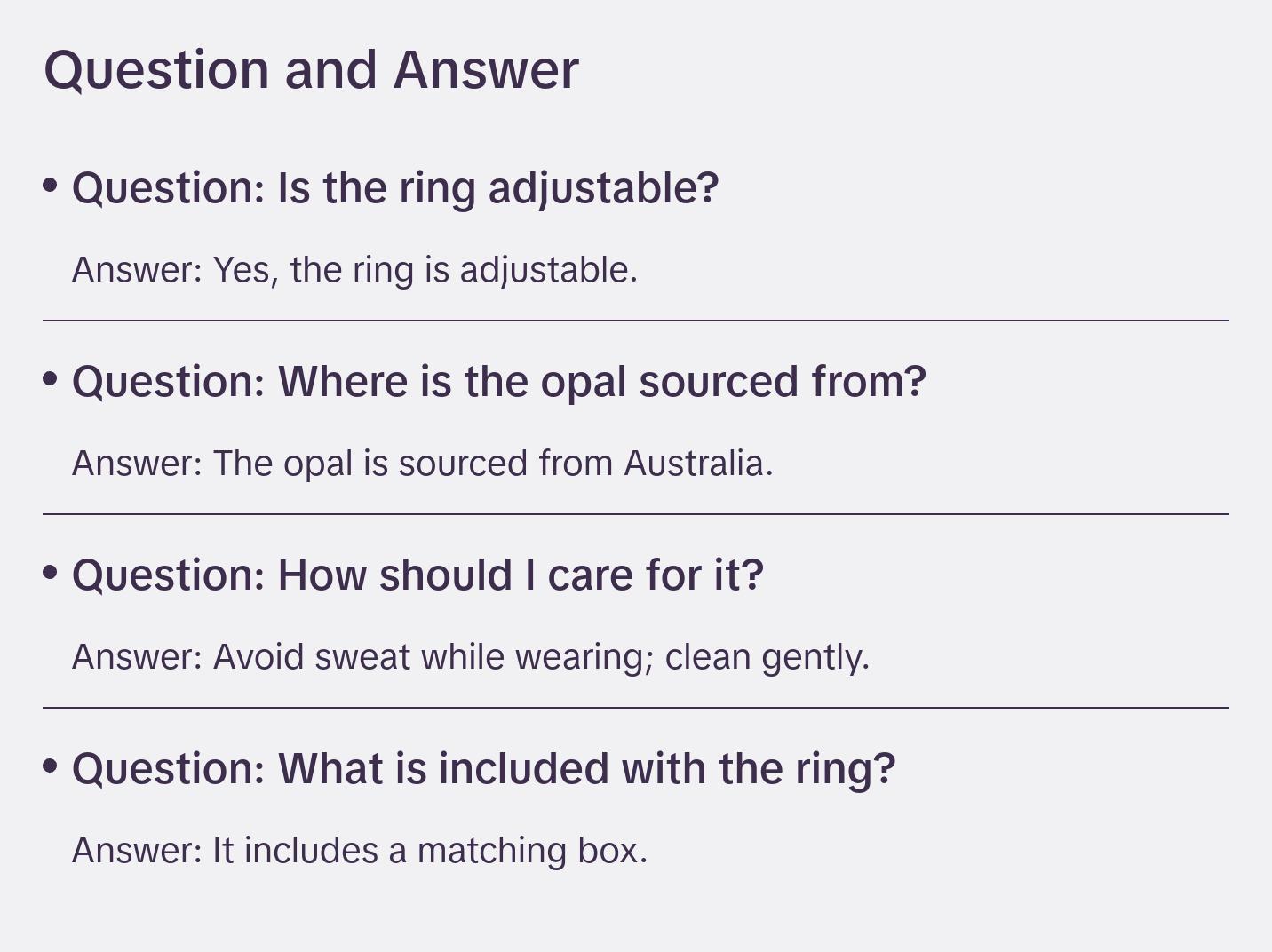Viewport: 1272px width, 952px height.
Task: Click the words 'clean gently' in the care answer
Action: pos(766,657)
